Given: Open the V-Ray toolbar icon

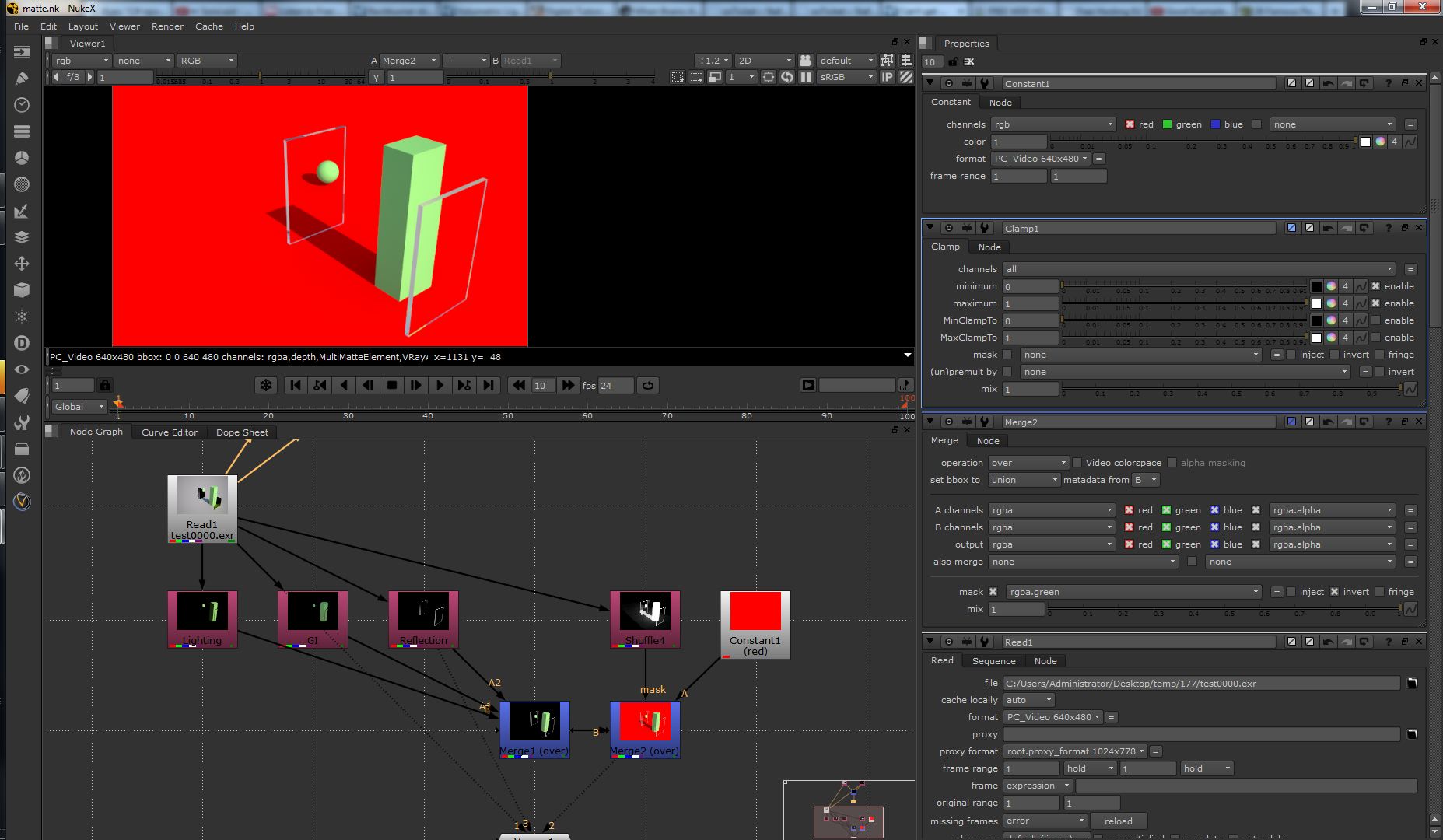Looking at the screenshot, I should point(22,502).
